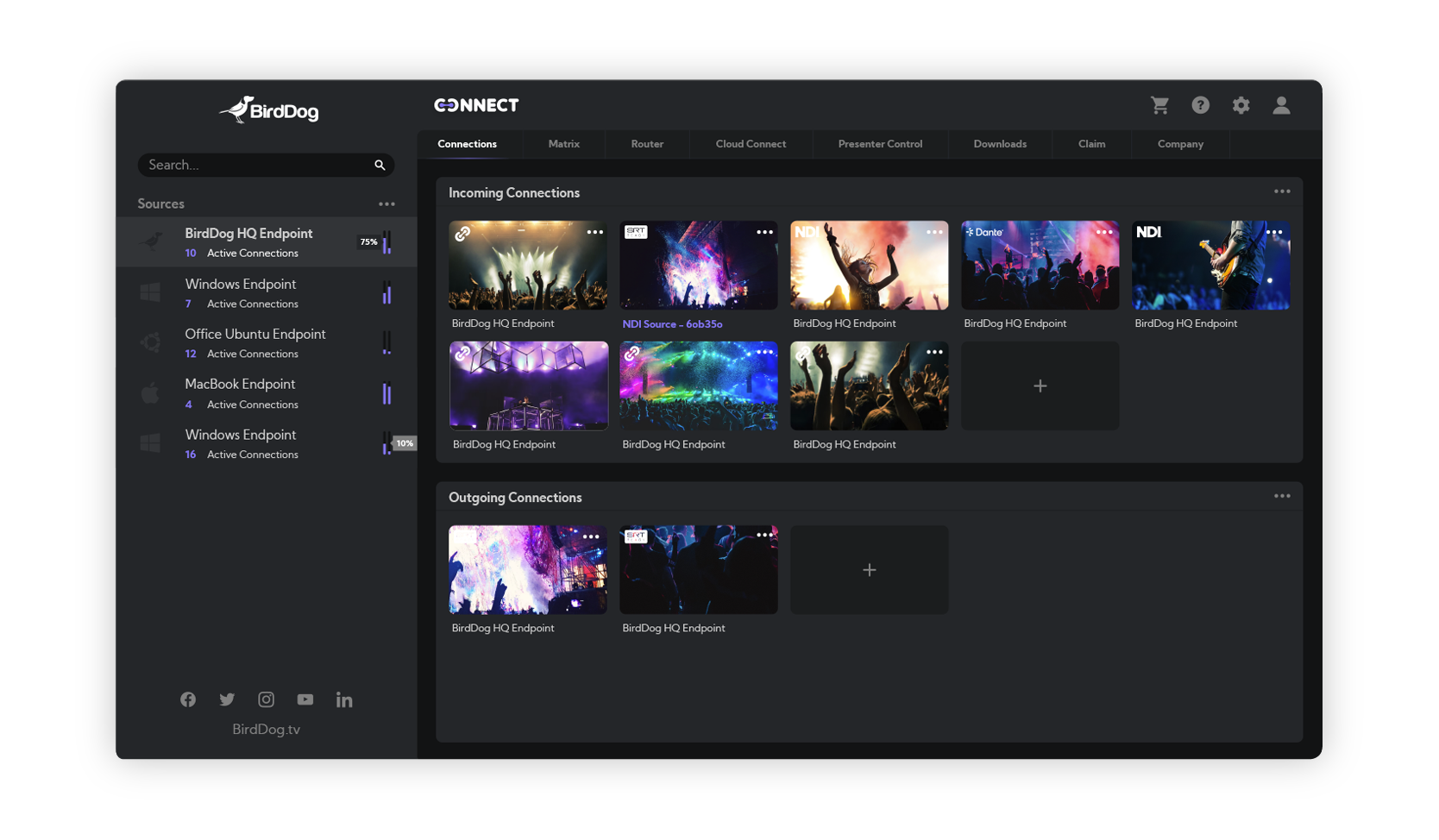1439x840 pixels.
Task: Open the YouTube social icon
Action: point(305,699)
